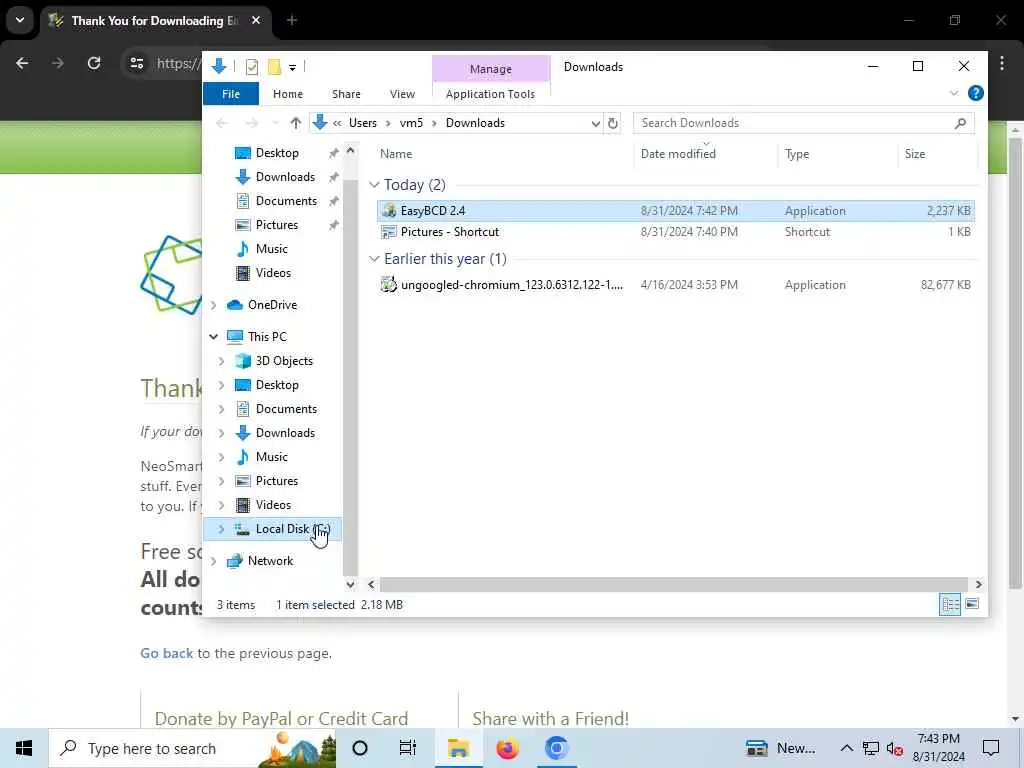Click the Properties icon in quick access toolbar
Image resolution: width=1024 pixels, height=768 pixels.
pyautogui.click(x=252, y=67)
